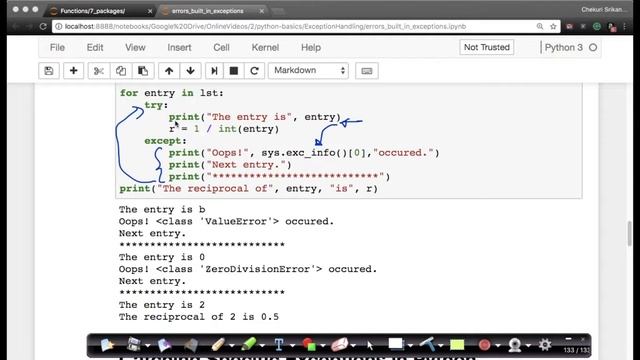Click wiper clear tool in annotation toolbar
Image resolution: width=640 pixels, height=360 pixels.
pyautogui.click(x=427, y=344)
